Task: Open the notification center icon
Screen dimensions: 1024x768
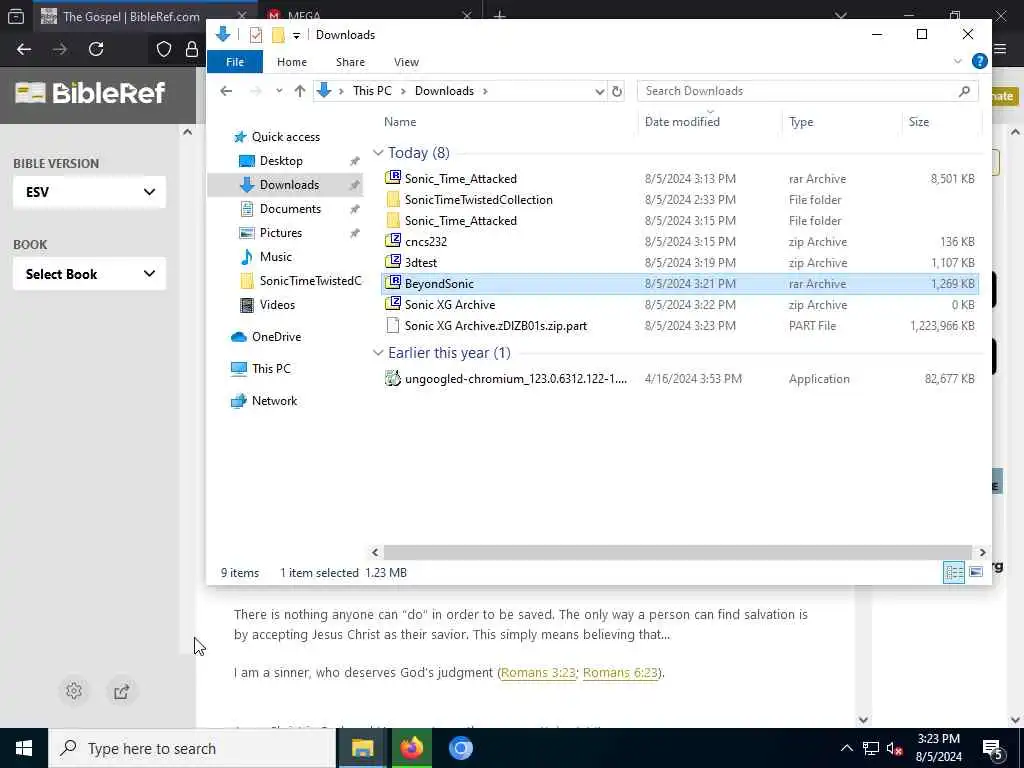Action: tap(993, 749)
